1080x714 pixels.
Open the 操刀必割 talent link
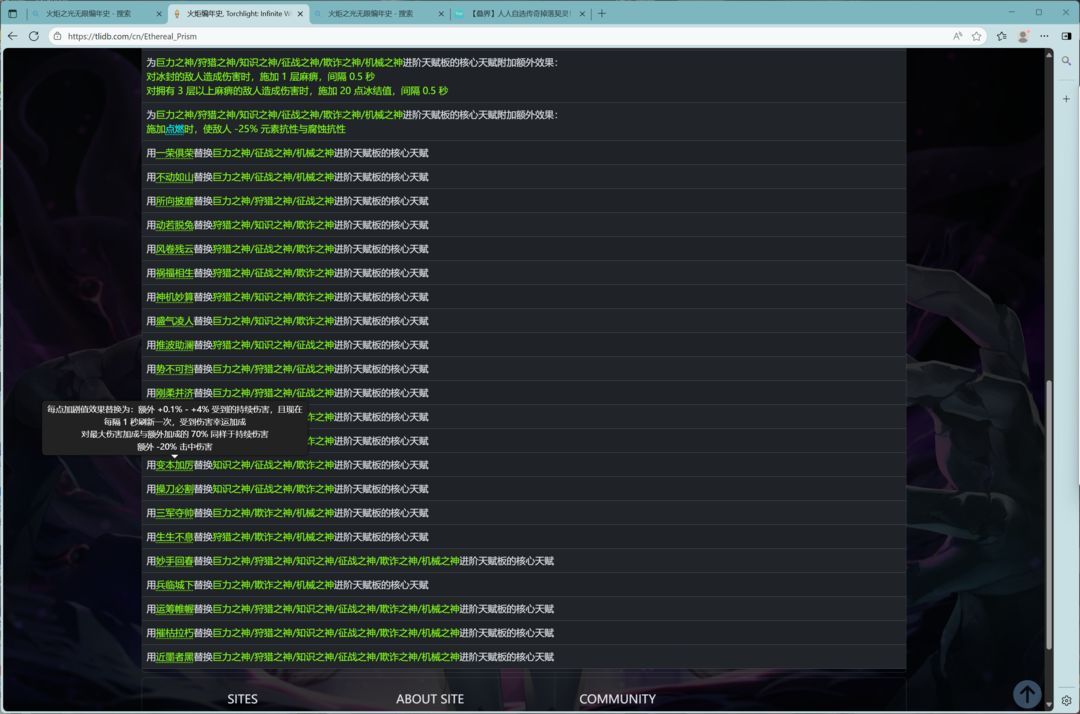click(174, 489)
